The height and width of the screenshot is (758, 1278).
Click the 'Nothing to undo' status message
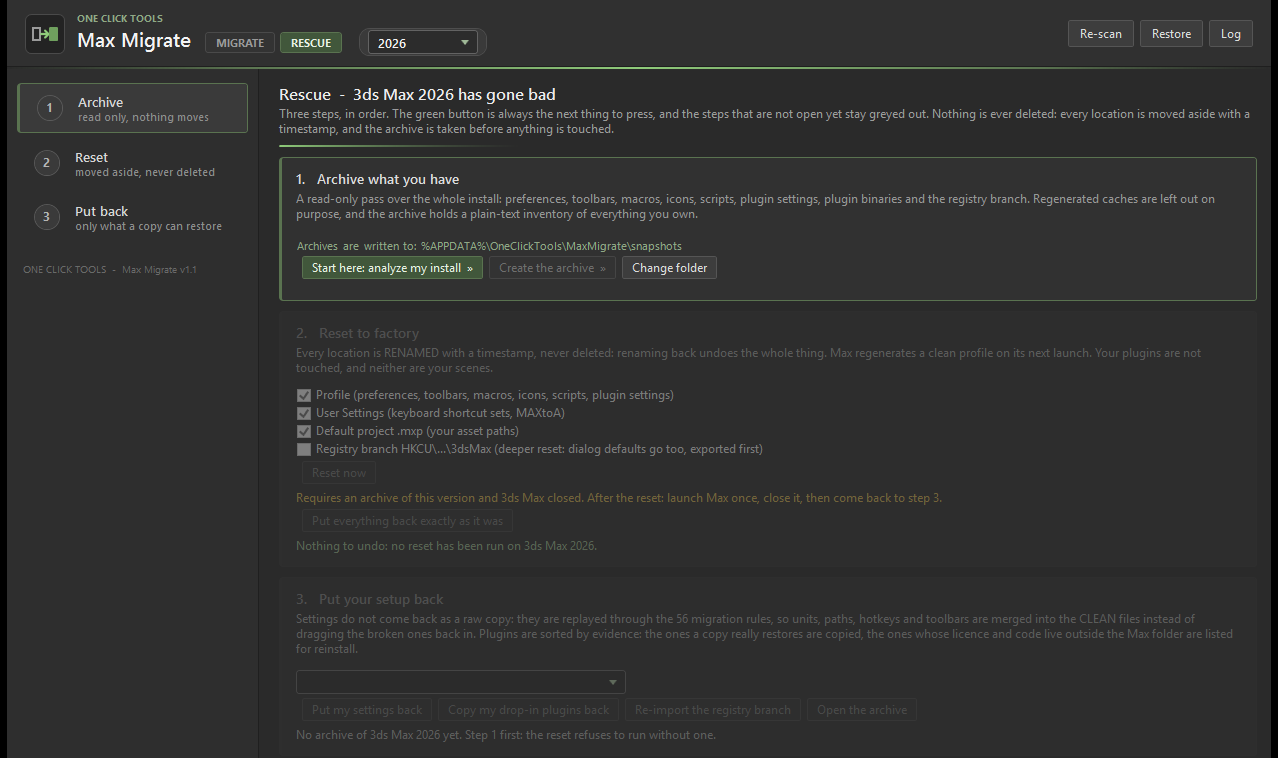[x=446, y=546]
